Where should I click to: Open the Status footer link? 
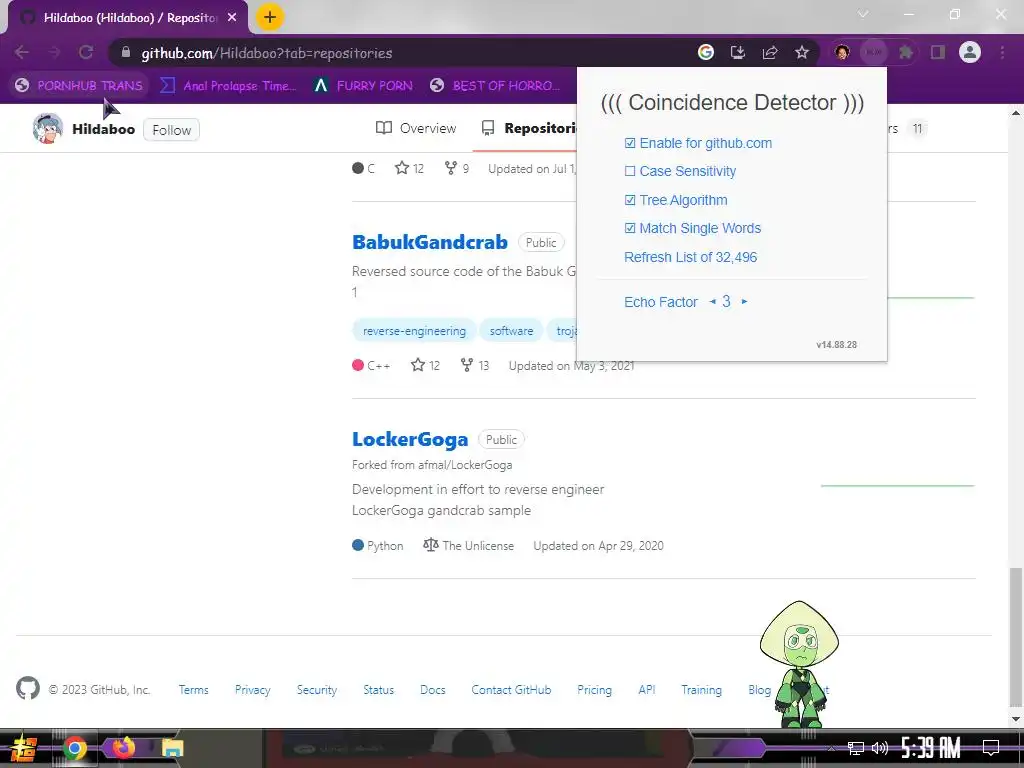click(x=378, y=690)
